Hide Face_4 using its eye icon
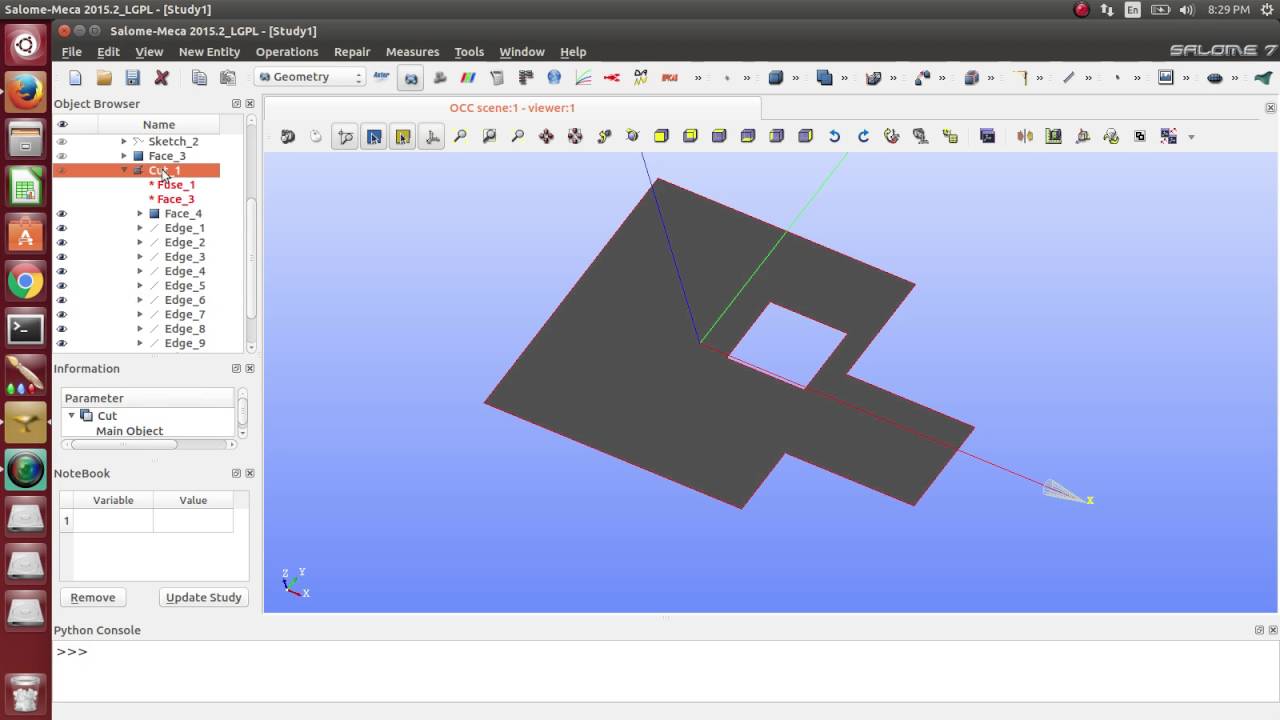Viewport: 1280px width, 720px height. (62, 214)
